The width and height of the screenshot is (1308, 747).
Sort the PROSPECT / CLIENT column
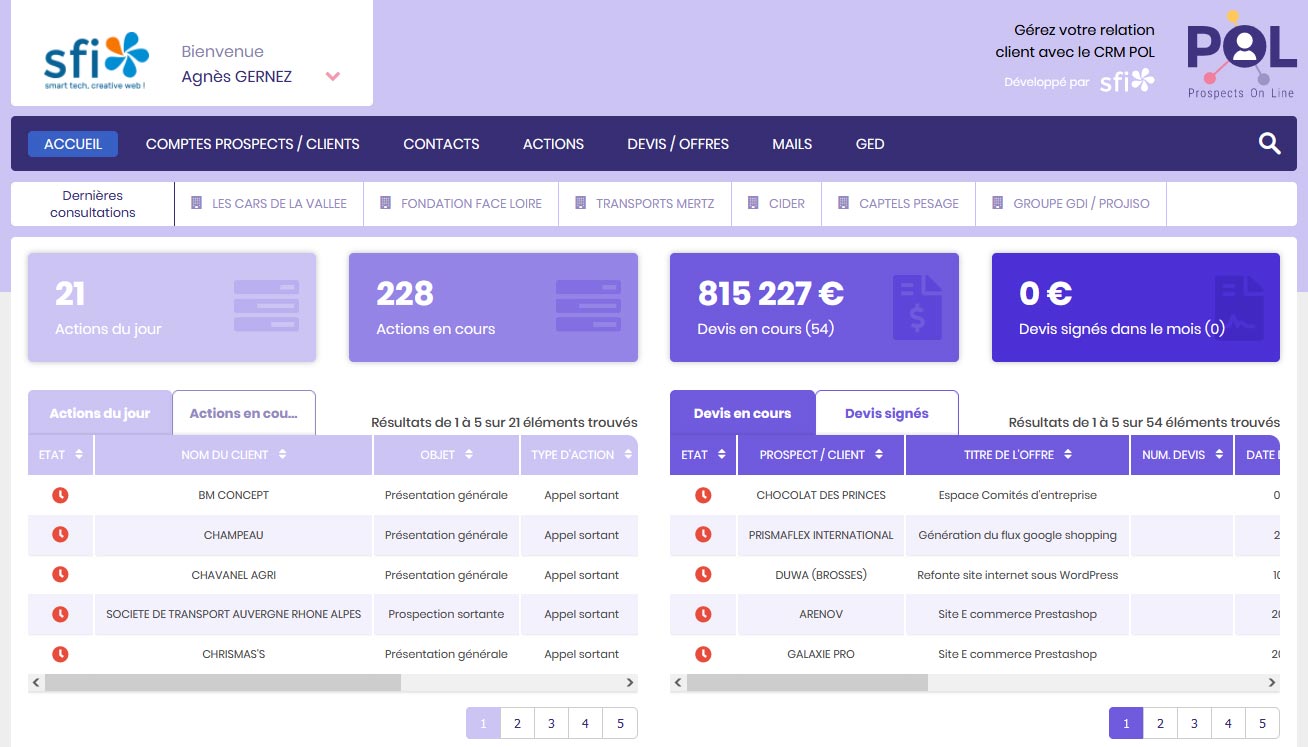pos(879,455)
